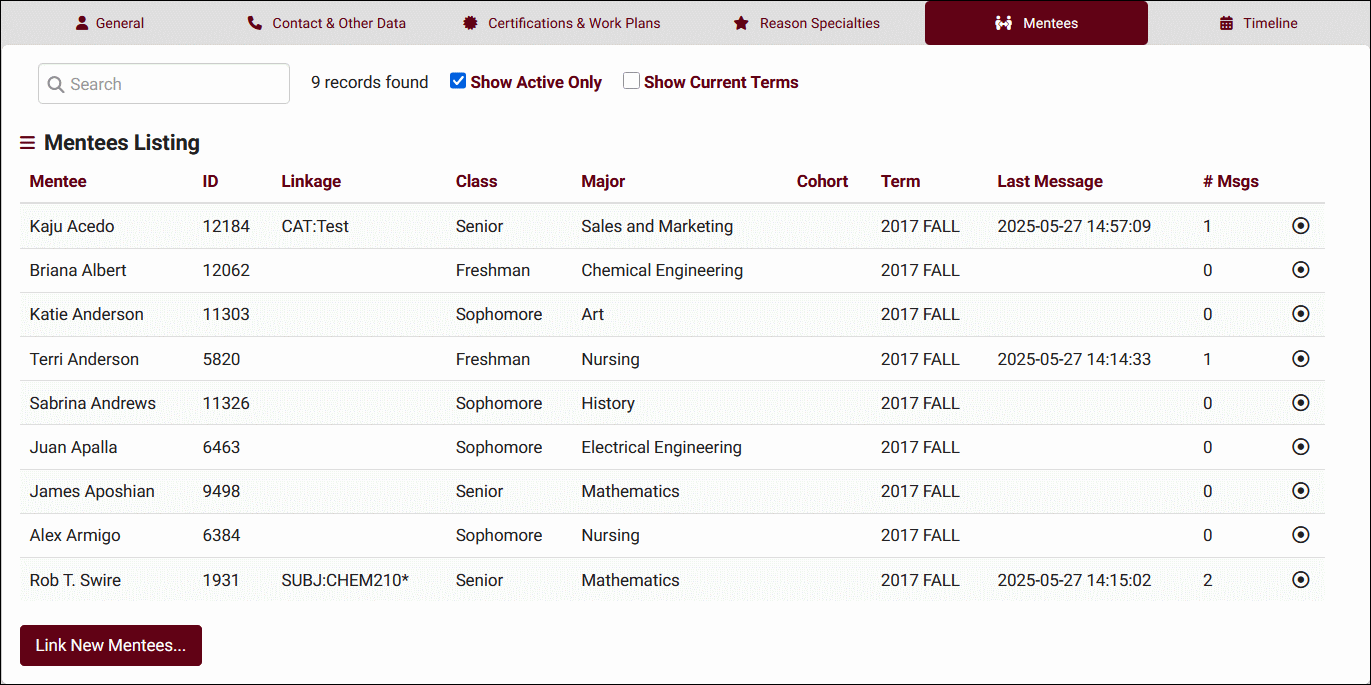Click the action icon for Juan Apalla
The width and height of the screenshot is (1371, 685).
click(1300, 447)
